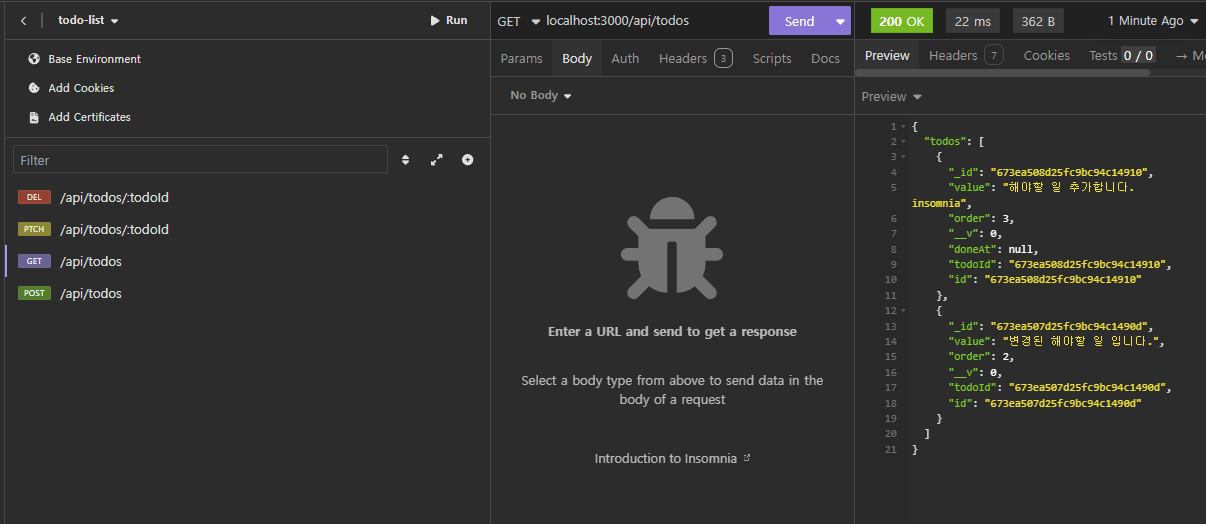Viewport: 1206px width, 524px height.
Task: Go back using the left chevron icon
Action: coord(23,20)
